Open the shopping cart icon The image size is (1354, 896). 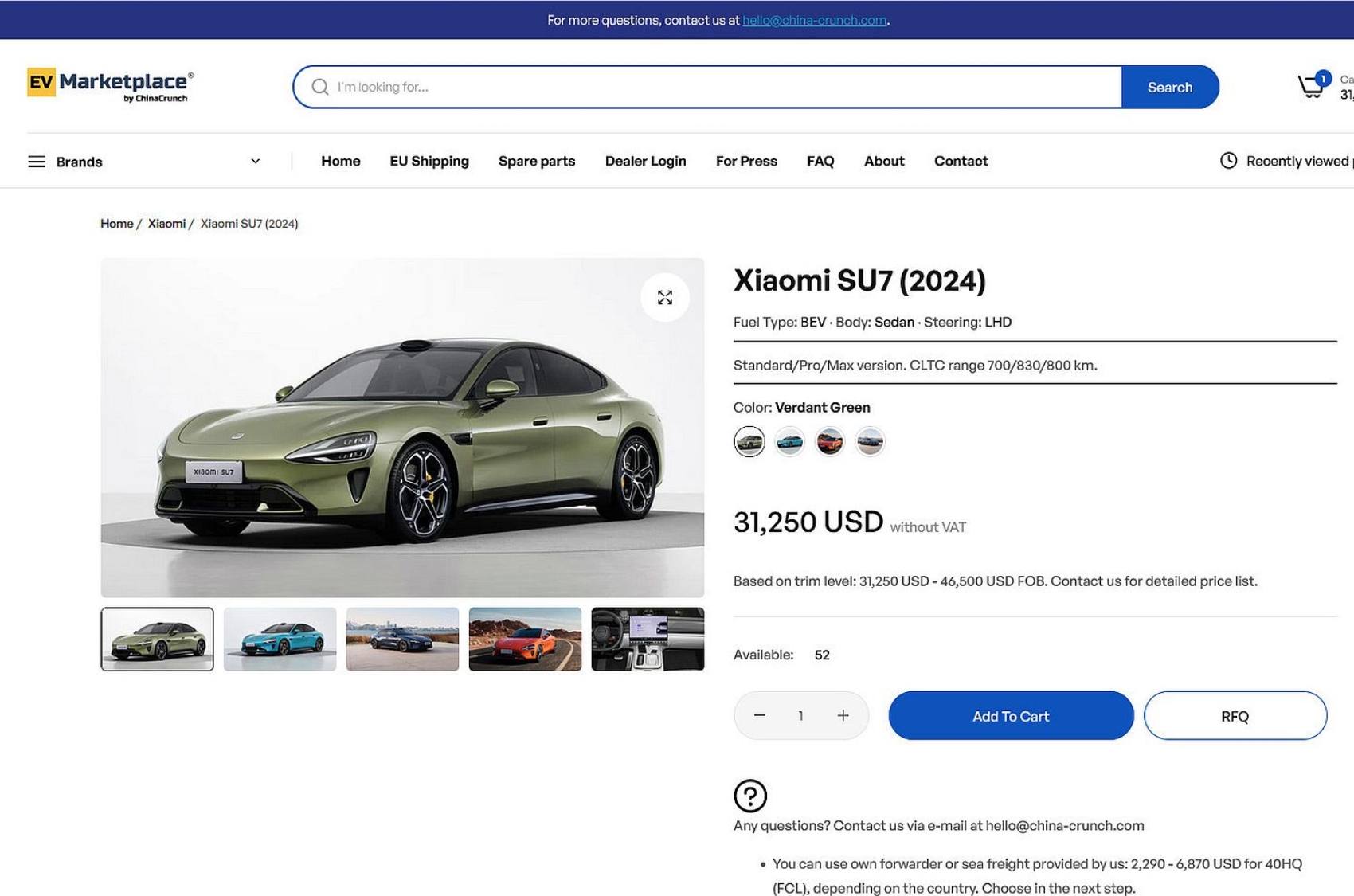pyautogui.click(x=1312, y=85)
